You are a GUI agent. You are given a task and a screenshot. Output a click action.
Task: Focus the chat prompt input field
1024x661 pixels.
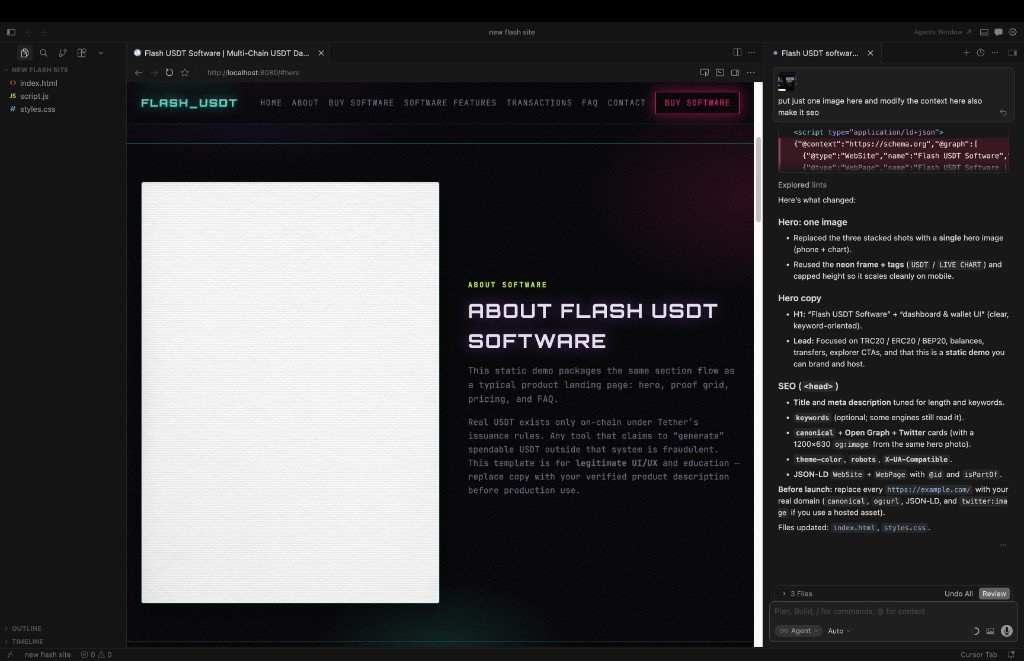892,611
